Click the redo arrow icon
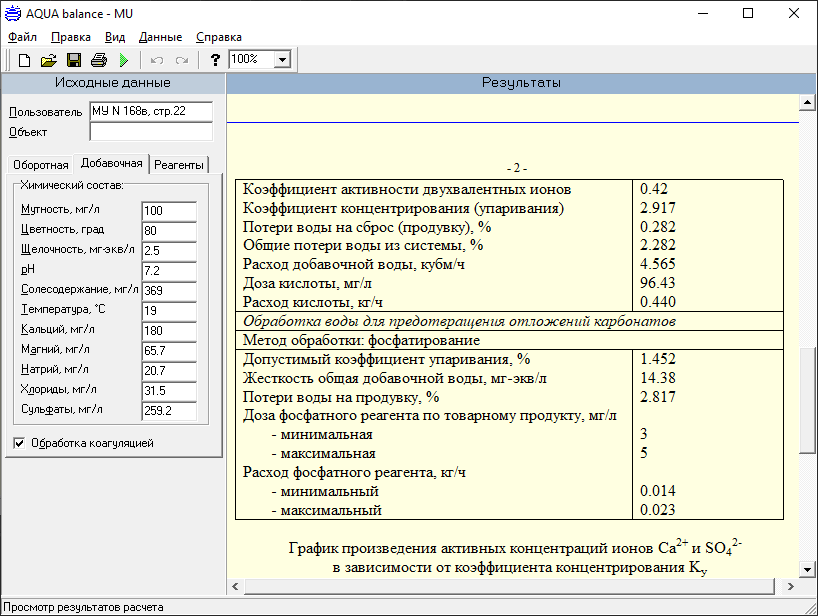 182,60
